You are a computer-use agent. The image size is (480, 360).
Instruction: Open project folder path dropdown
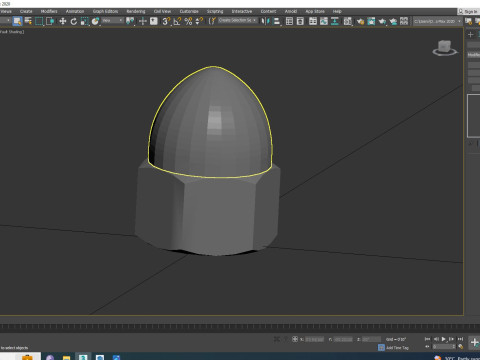click(x=437, y=21)
